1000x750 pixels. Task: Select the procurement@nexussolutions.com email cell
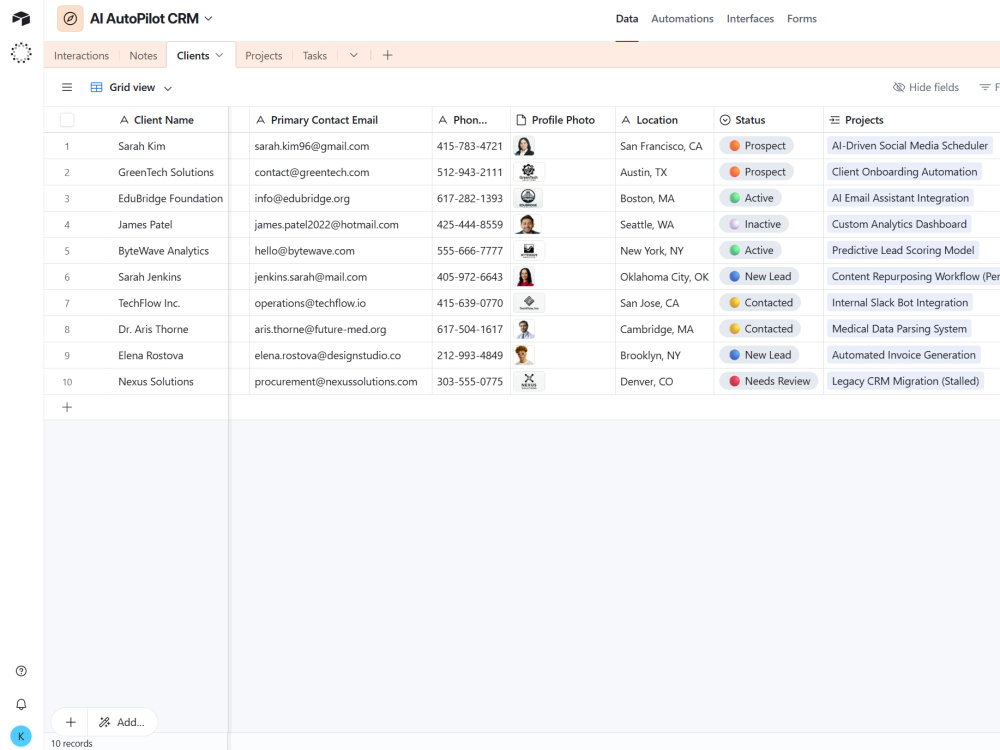coord(341,381)
